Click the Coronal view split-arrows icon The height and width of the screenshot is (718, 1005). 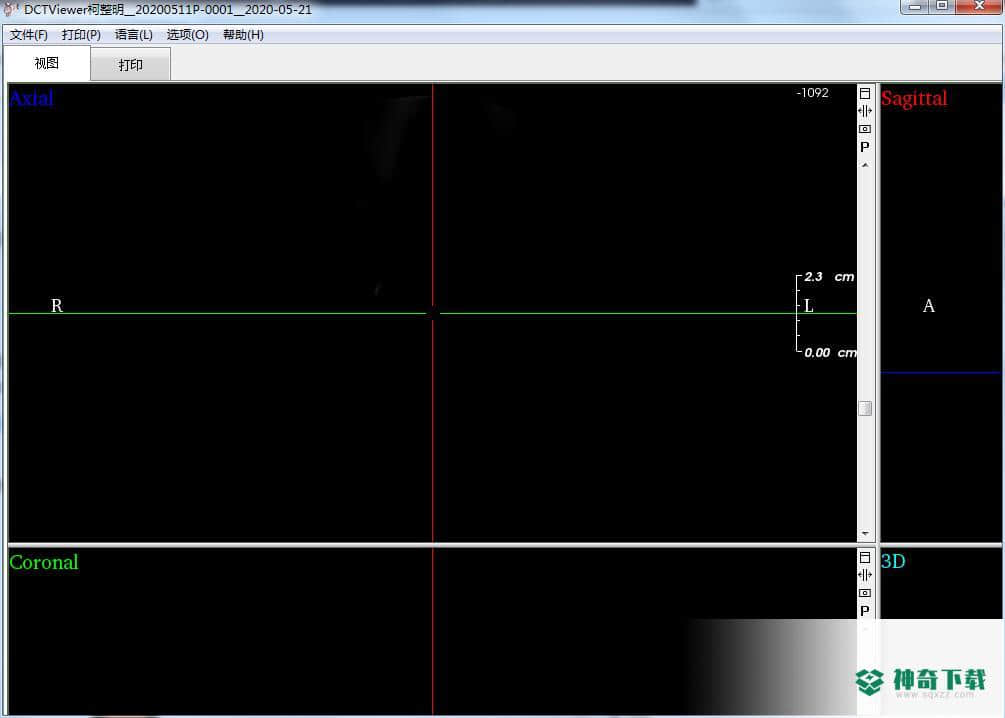pos(865,575)
